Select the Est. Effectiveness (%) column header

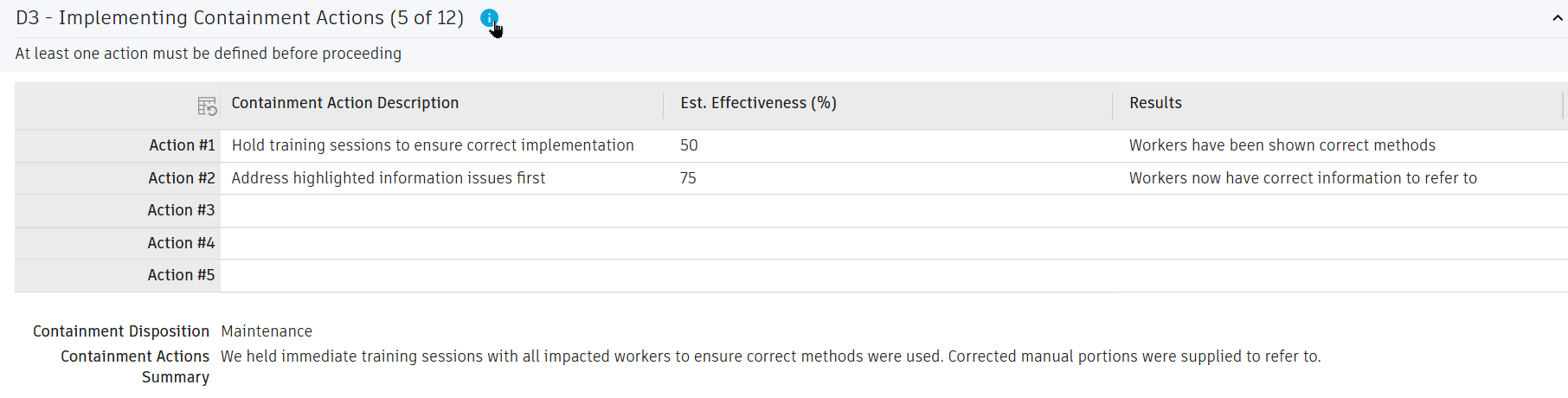tap(758, 103)
